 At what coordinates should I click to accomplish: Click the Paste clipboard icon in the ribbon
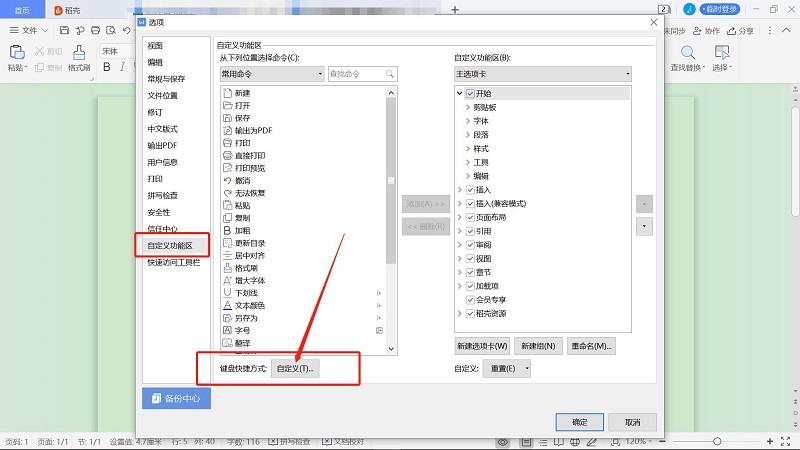17,52
